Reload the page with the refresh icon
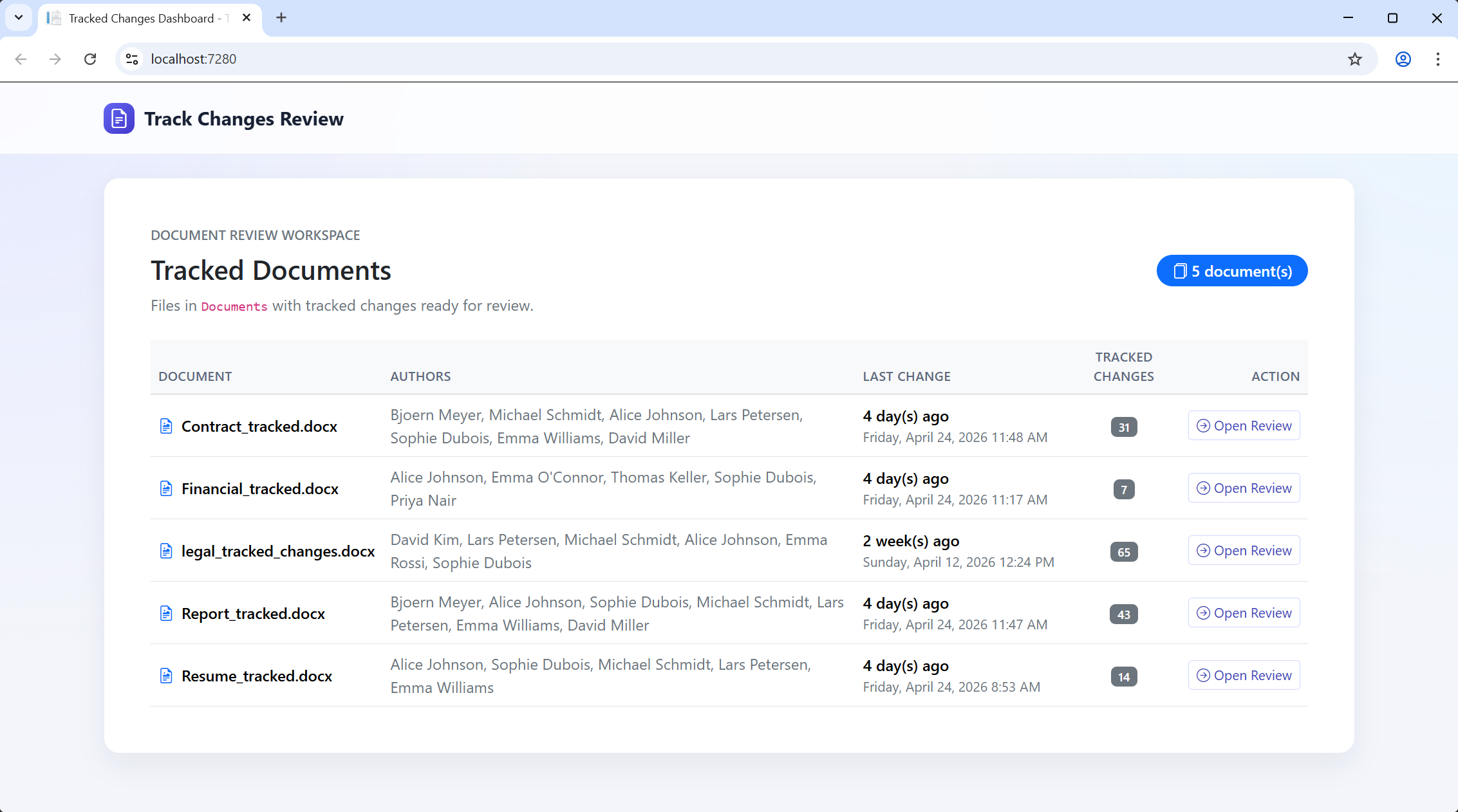 pyautogui.click(x=90, y=59)
